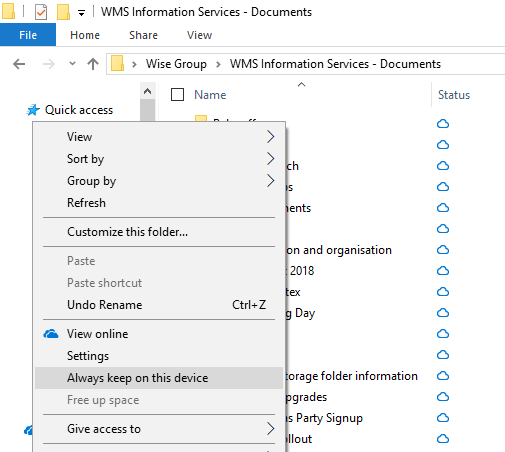Choose Always keep on this device
The height and width of the screenshot is (452, 505).
tap(159, 378)
